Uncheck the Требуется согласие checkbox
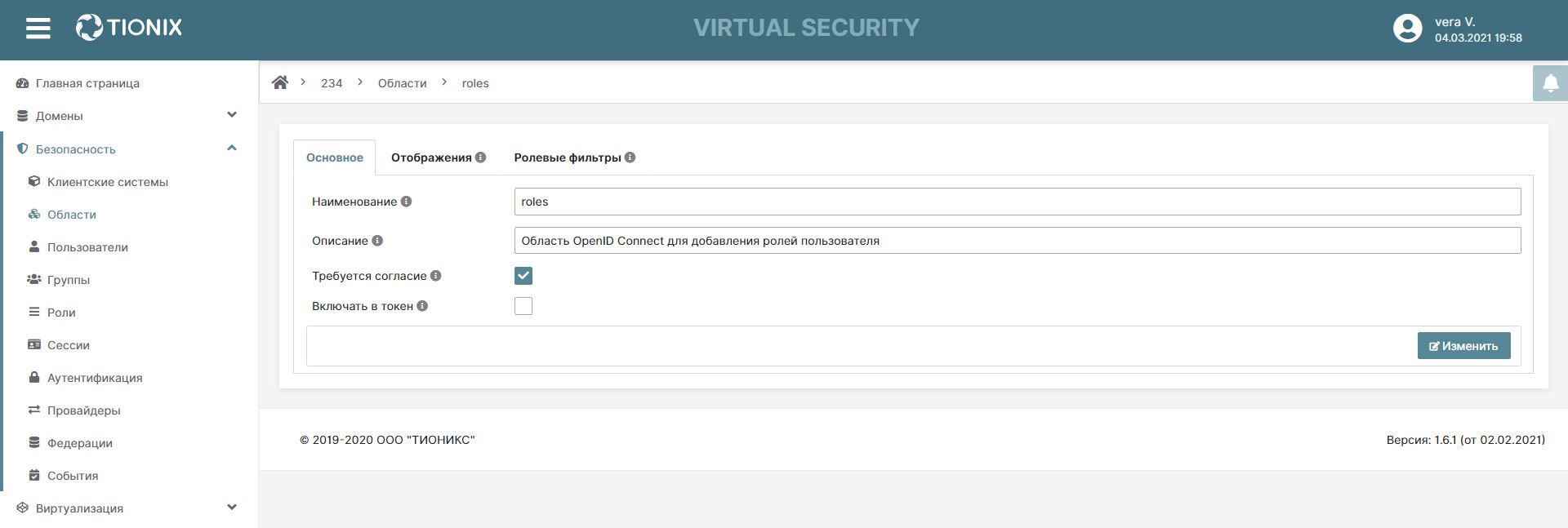 523,276
